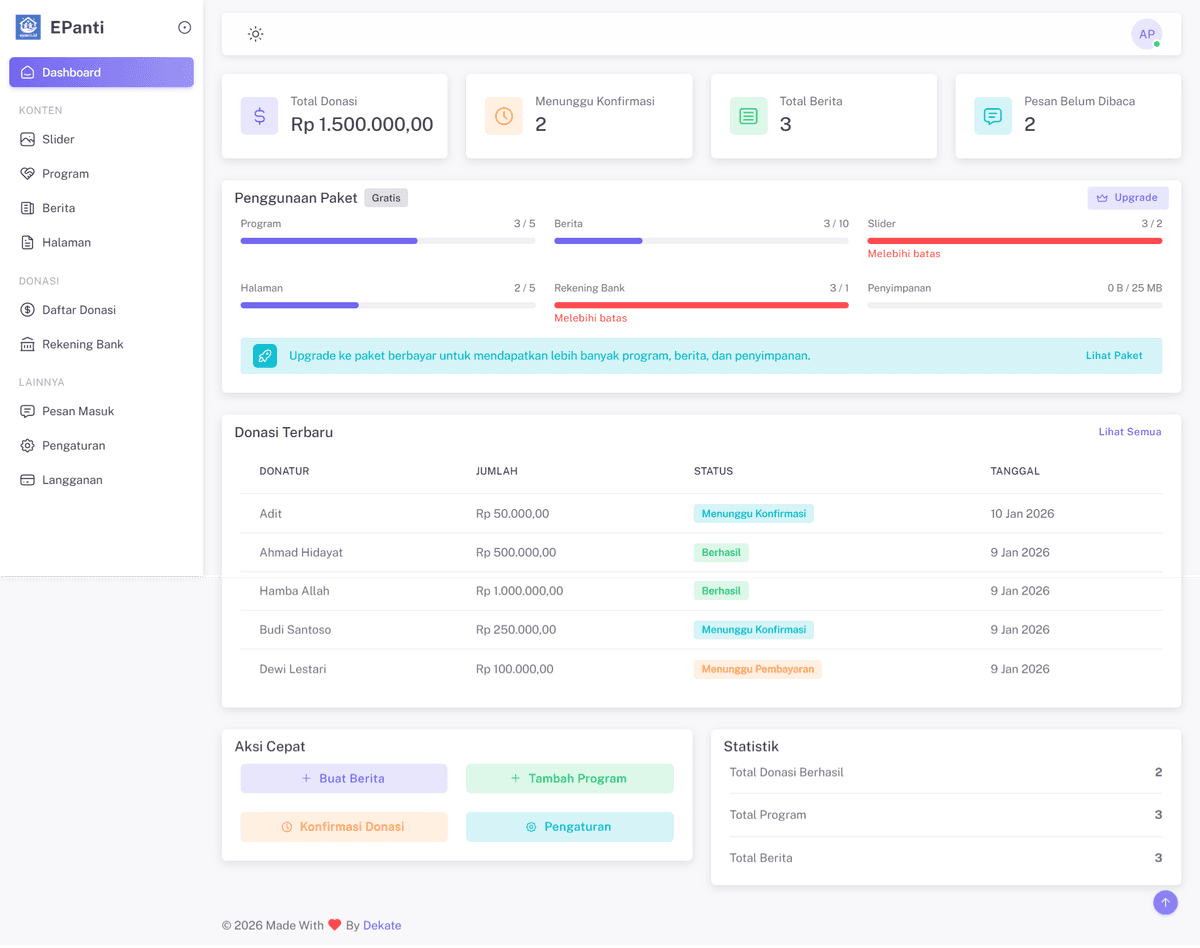The image size is (1200, 948).
Task: Collapse the sidebar using the circle arrow
Action: 184,27
